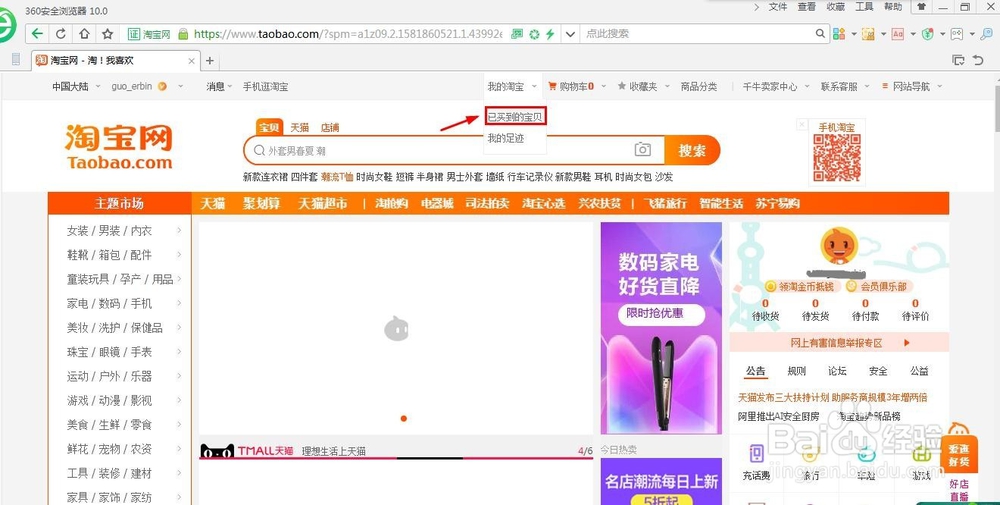1000x505 pixels.
Task: Click the orange user avatar icon
Action: coord(839,245)
